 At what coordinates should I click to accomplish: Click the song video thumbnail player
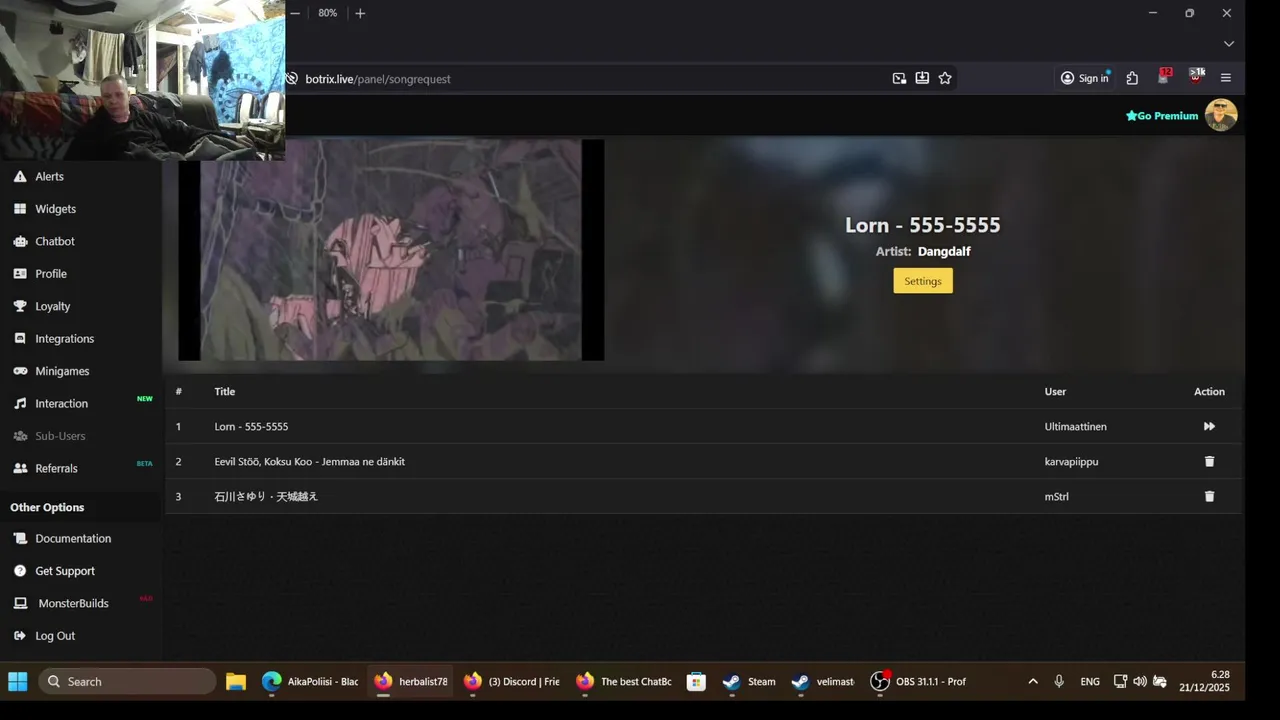click(391, 250)
